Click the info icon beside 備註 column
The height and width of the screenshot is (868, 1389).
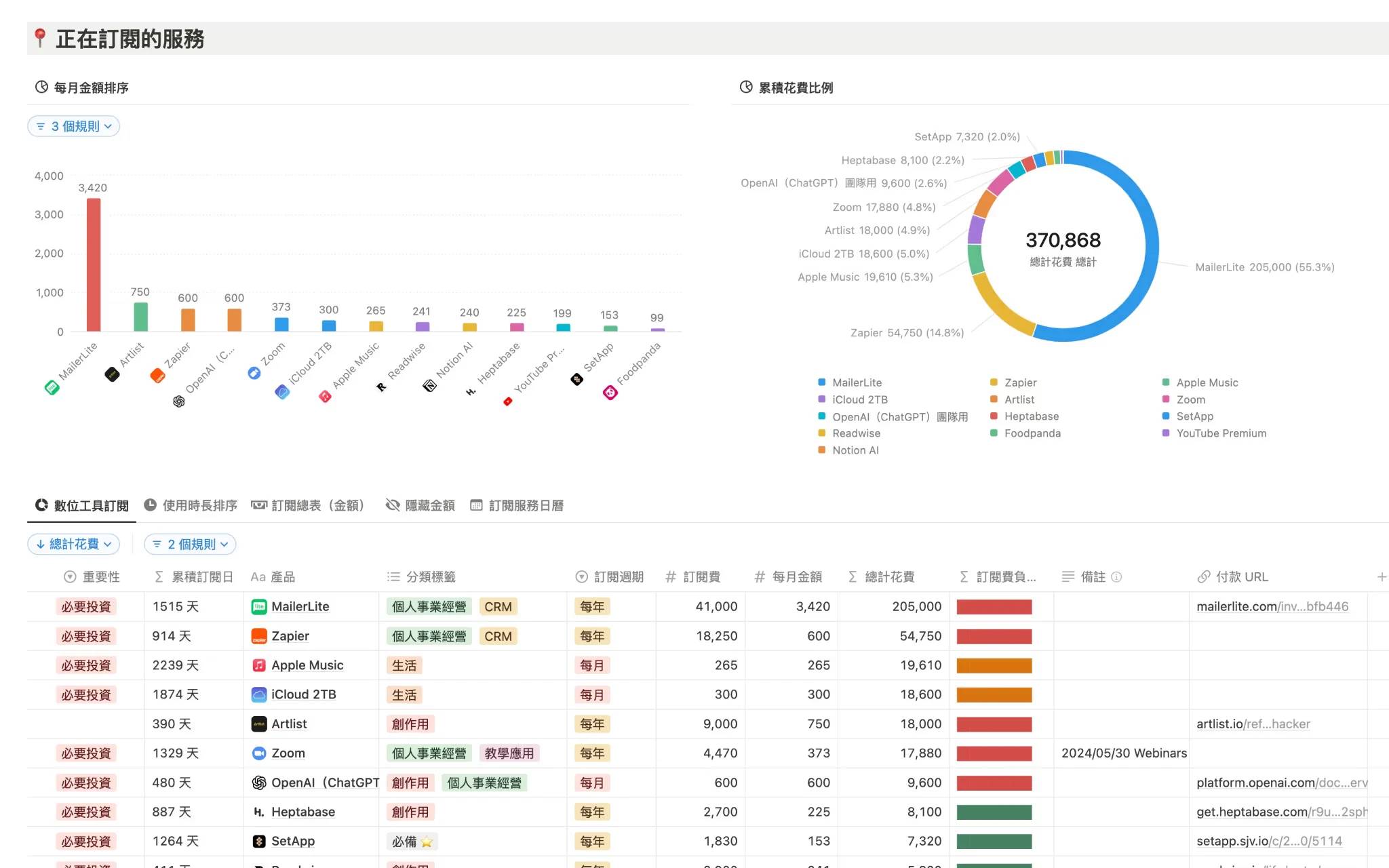[1116, 577]
